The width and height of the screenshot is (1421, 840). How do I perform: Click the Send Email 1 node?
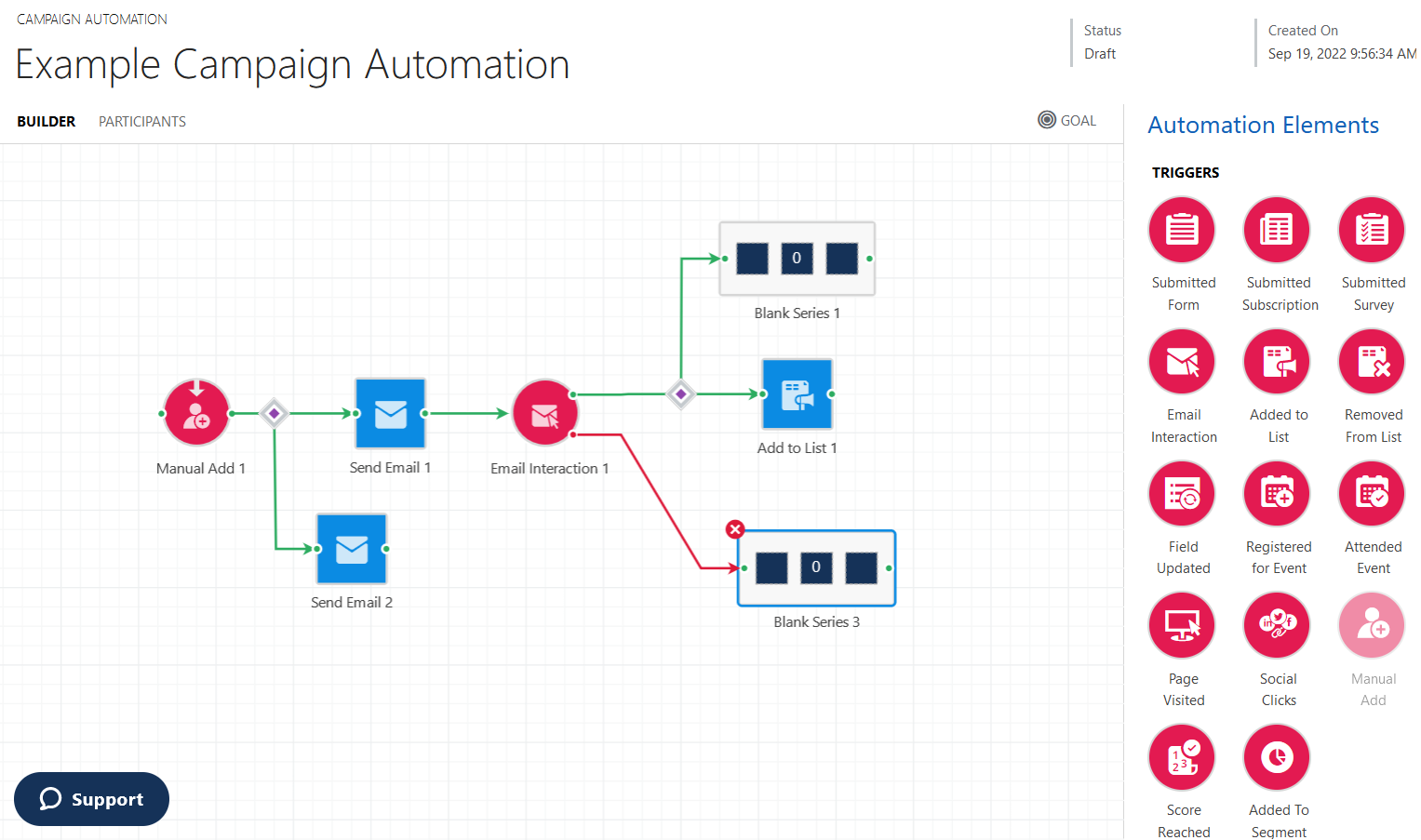391,413
